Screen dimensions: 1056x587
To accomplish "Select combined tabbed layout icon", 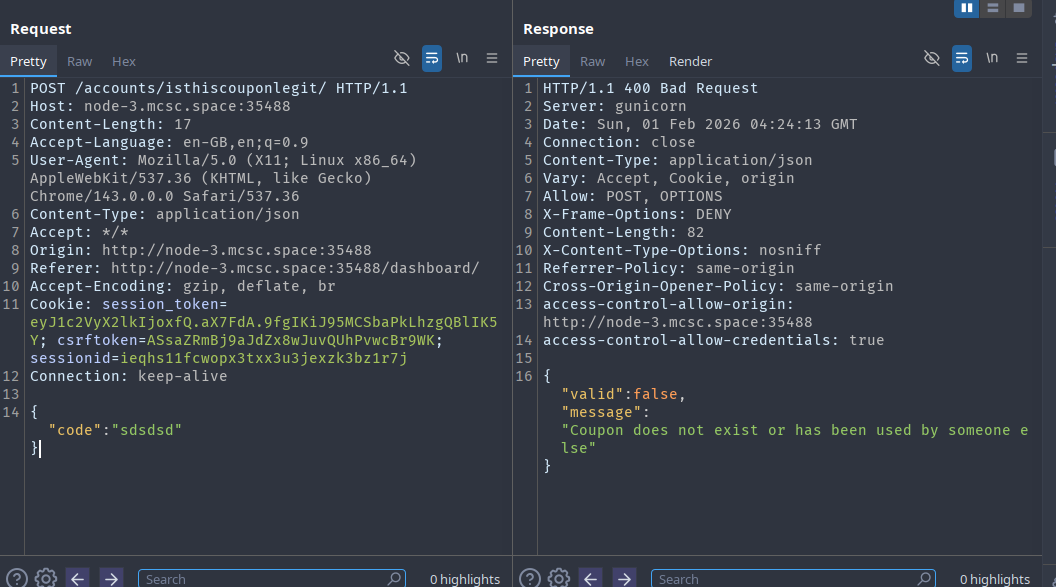I will click(1018, 8).
